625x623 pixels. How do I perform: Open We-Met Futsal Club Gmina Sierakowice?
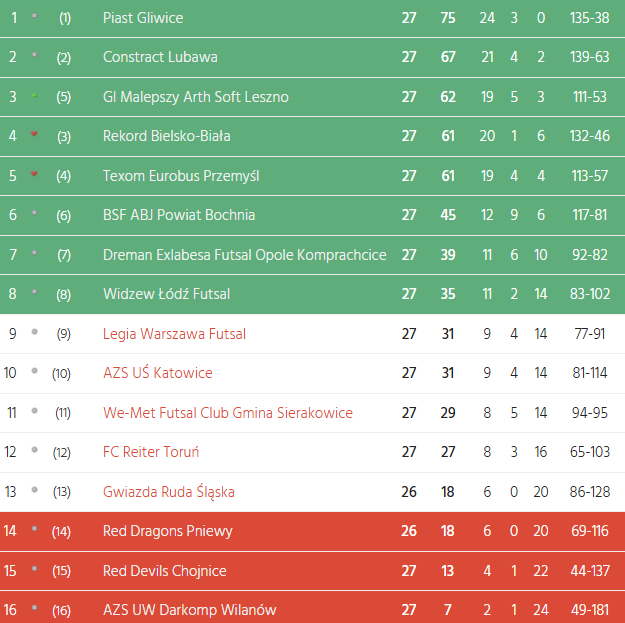[228, 413]
